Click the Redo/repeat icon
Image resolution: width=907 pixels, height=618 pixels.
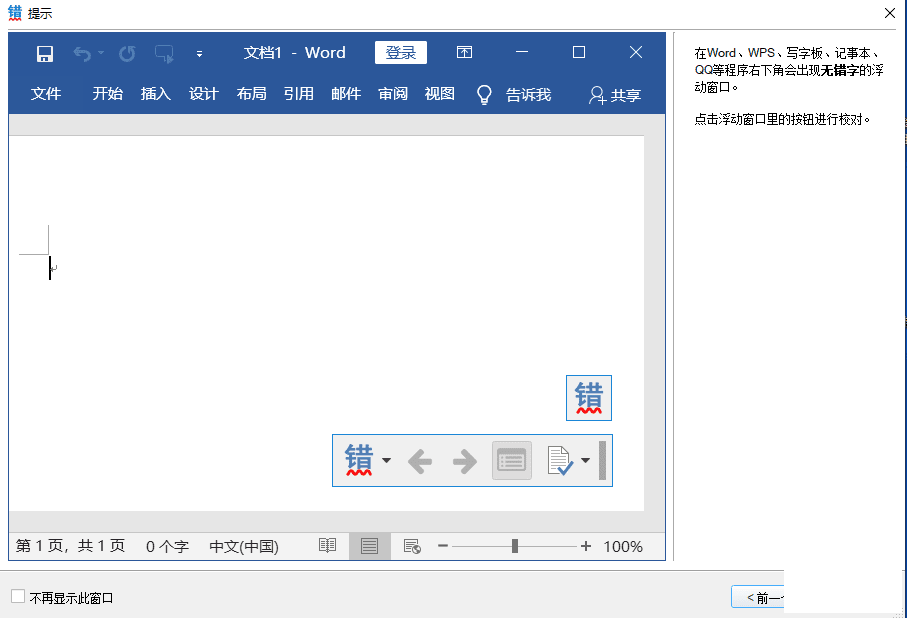tap(127, 54)
